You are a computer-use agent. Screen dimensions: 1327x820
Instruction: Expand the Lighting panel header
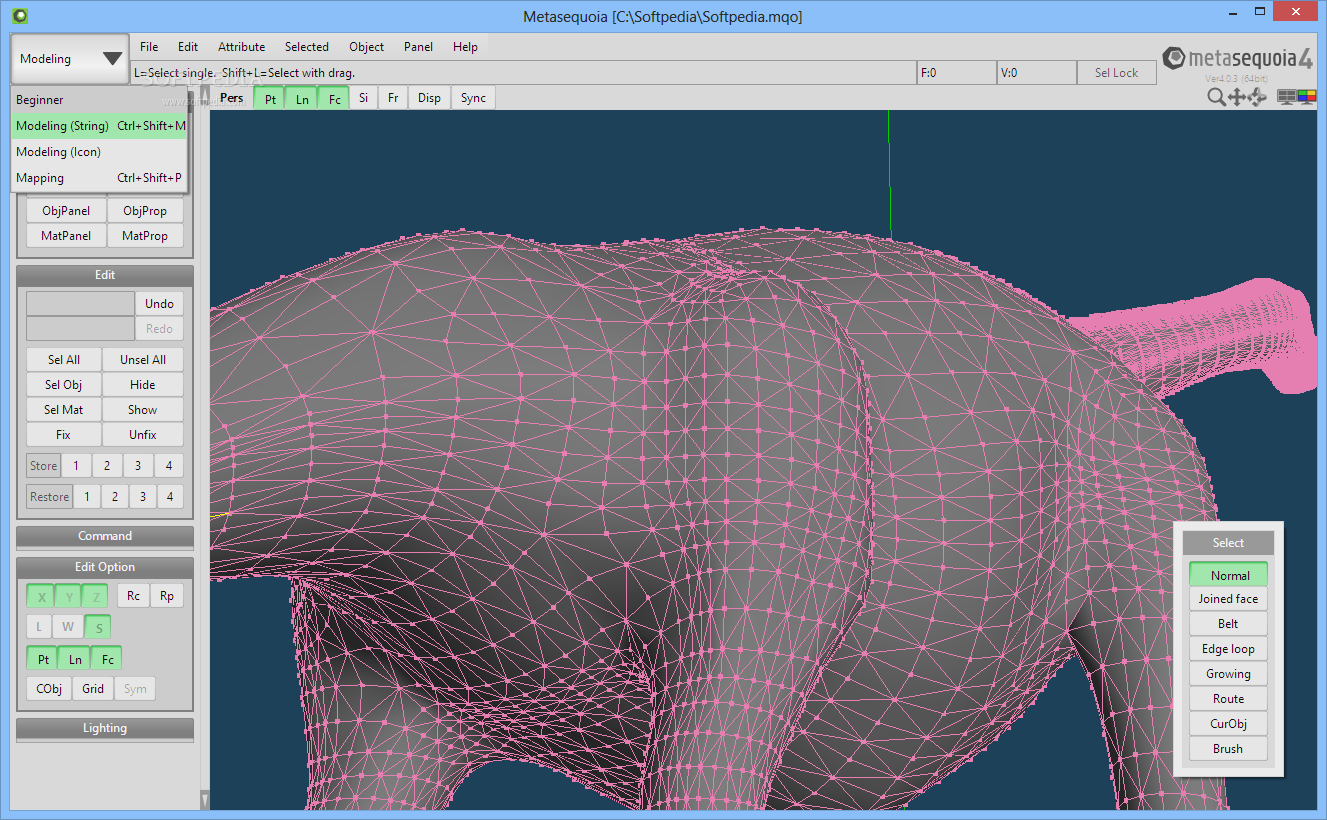pyautogui.click(x=105, y=728)
